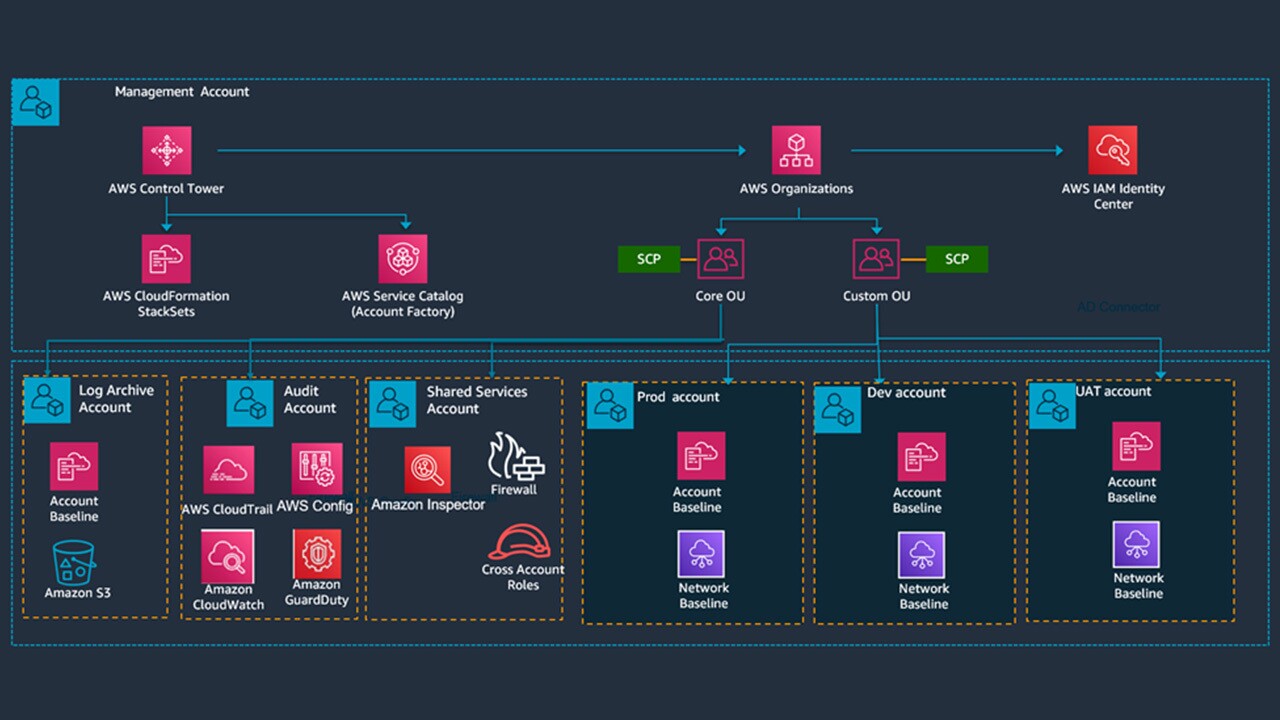Click Account Baseline in the Dev account

pos(921,457)
